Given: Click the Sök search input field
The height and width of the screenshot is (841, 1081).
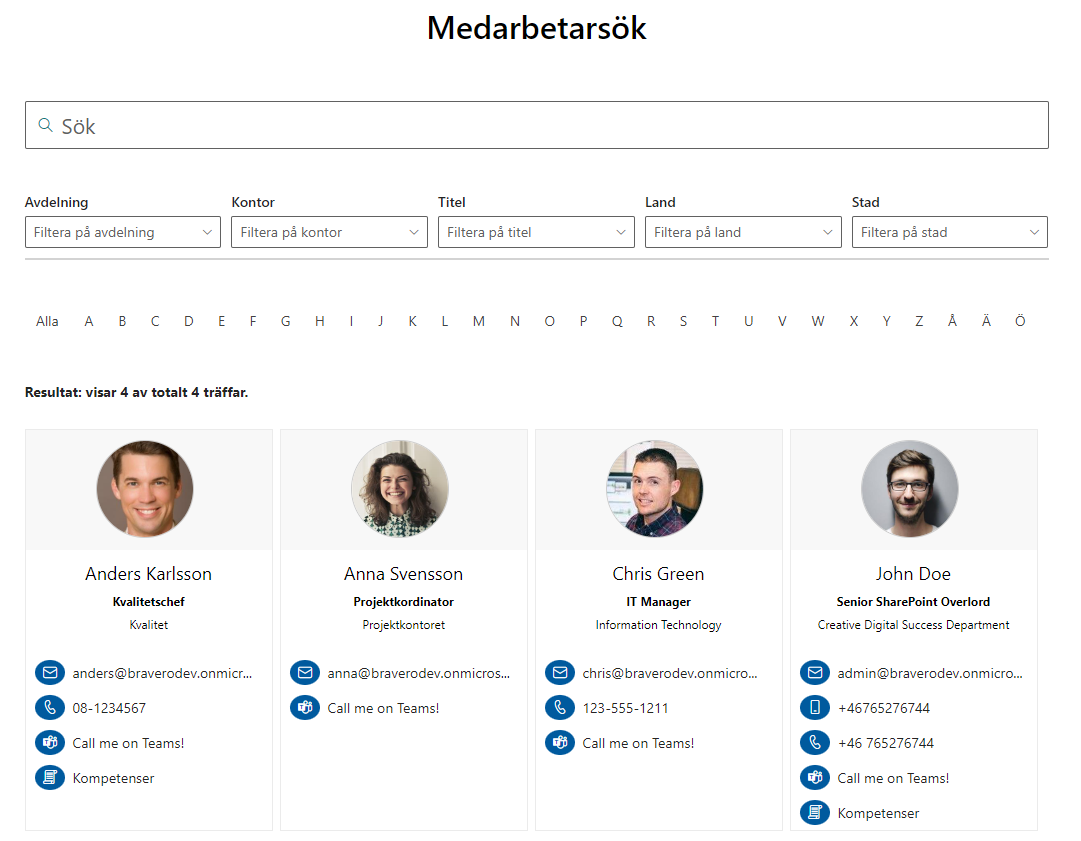Looking at the screenshot, I should click(537, 125).
